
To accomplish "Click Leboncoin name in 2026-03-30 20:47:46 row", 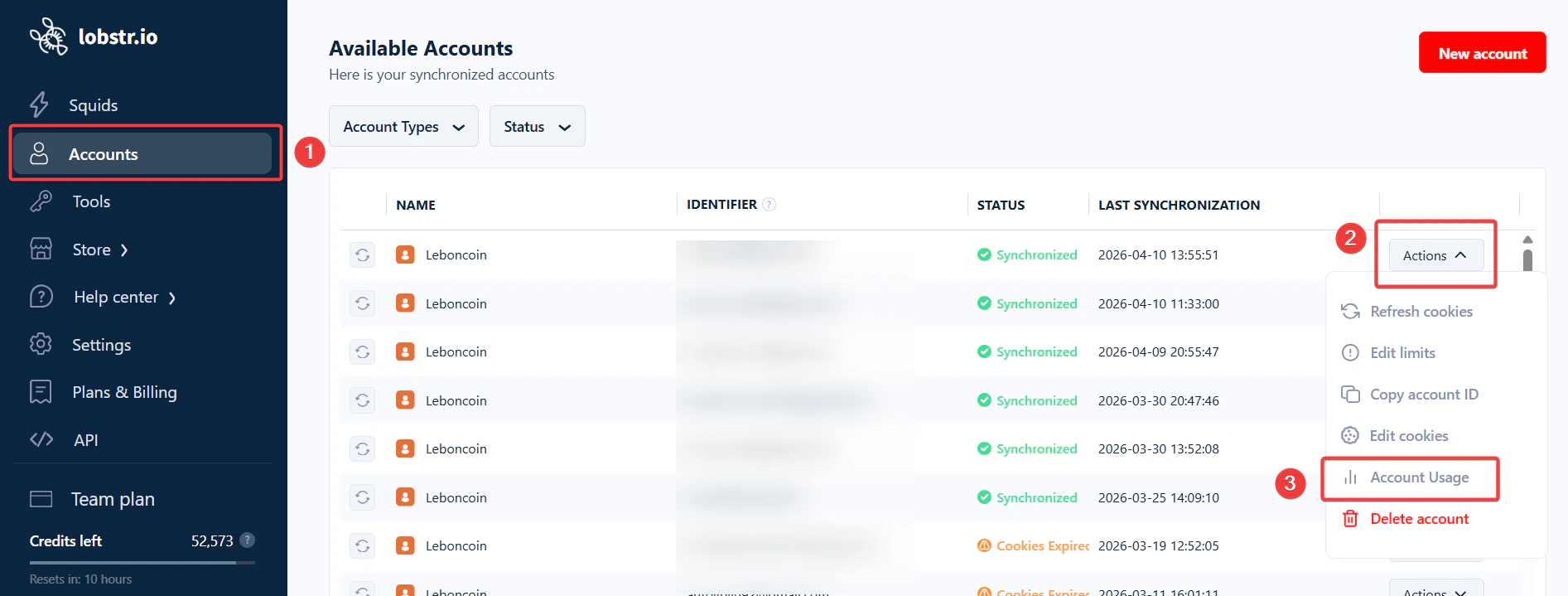I will pos(456,400).
